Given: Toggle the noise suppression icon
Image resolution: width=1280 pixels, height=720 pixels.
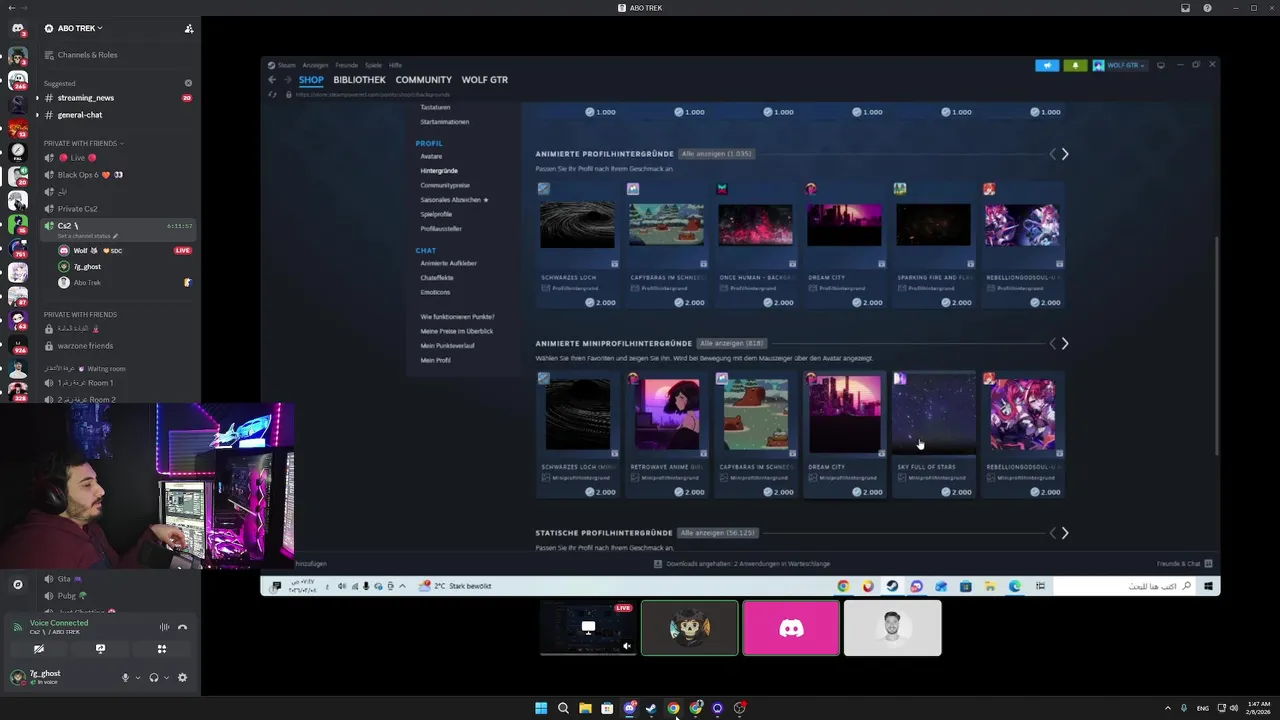Looking at the screenshot, I should pyautogui.click(x=164, y=627).
